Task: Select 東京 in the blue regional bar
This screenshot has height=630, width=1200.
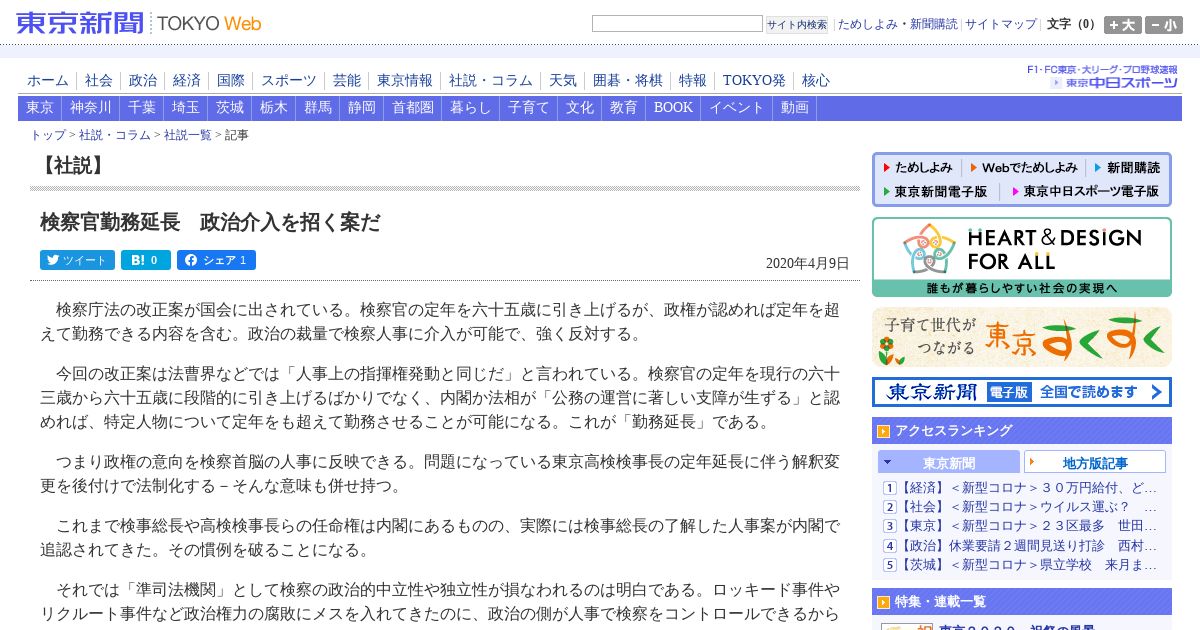Action: [x=40, y=108]
